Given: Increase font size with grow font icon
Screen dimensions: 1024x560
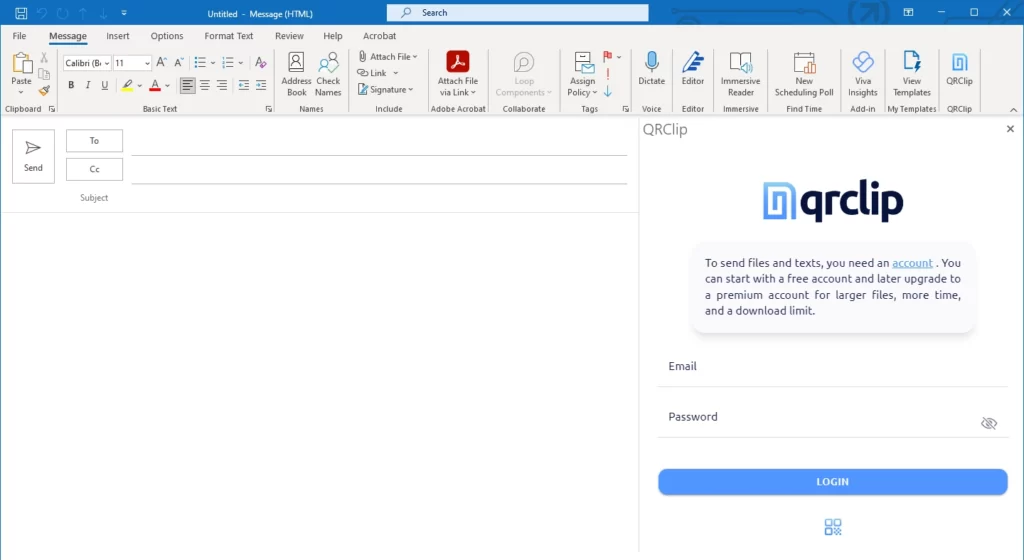Looking at the screenshot, I should point(161,63).
